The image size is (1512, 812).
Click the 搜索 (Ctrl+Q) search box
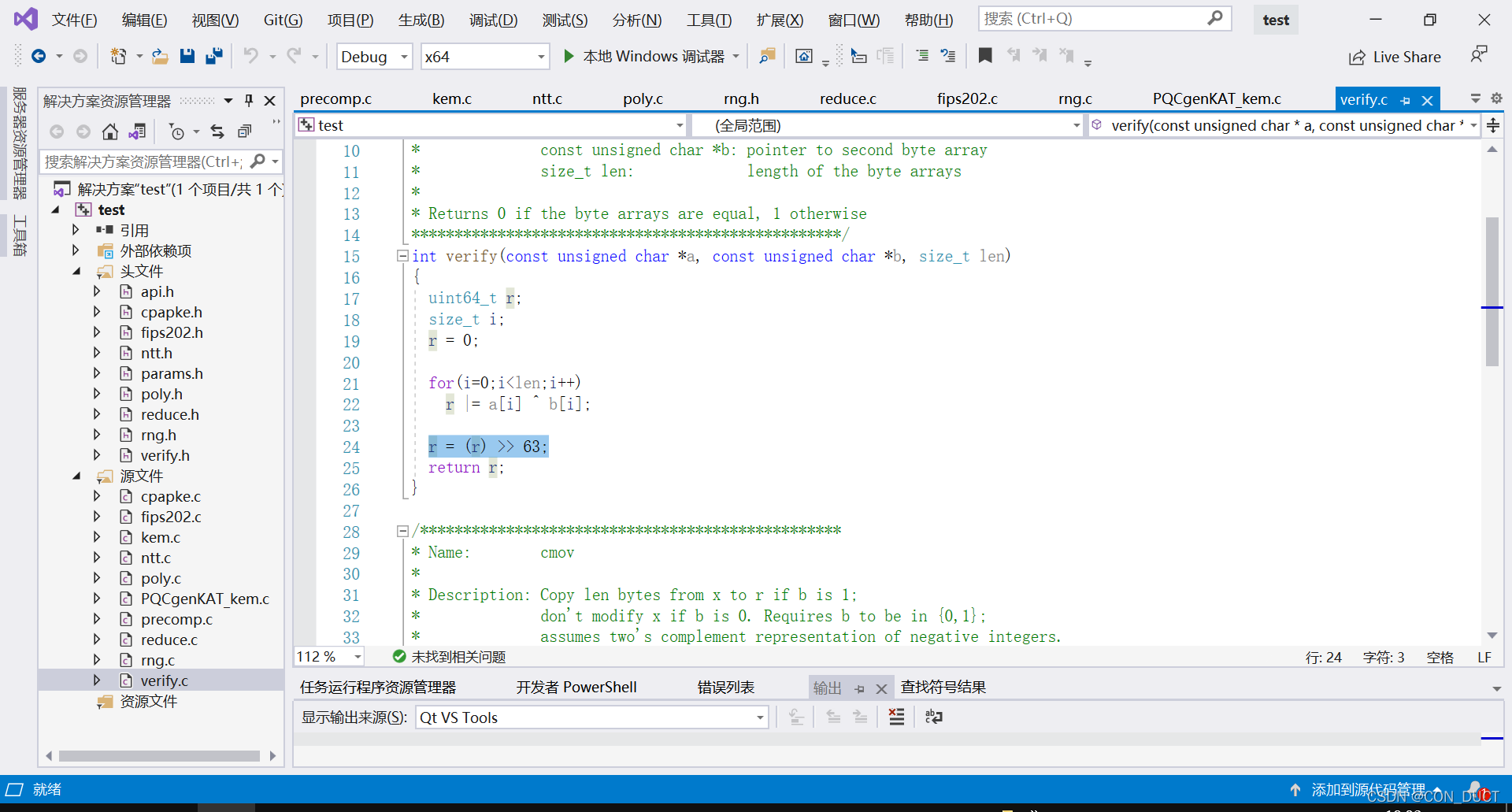[1104, 18]
